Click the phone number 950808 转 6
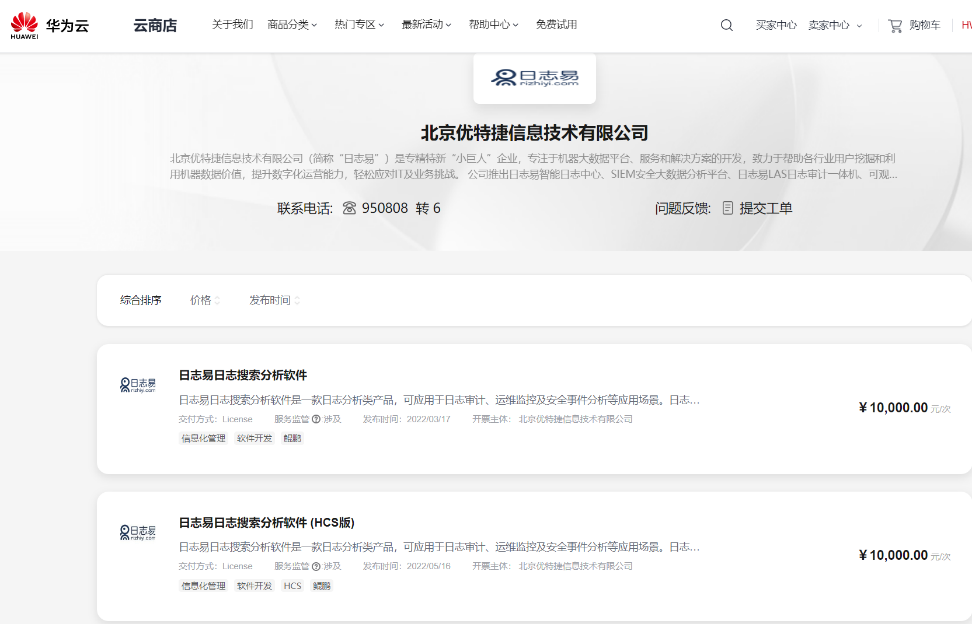 (401, 208)
